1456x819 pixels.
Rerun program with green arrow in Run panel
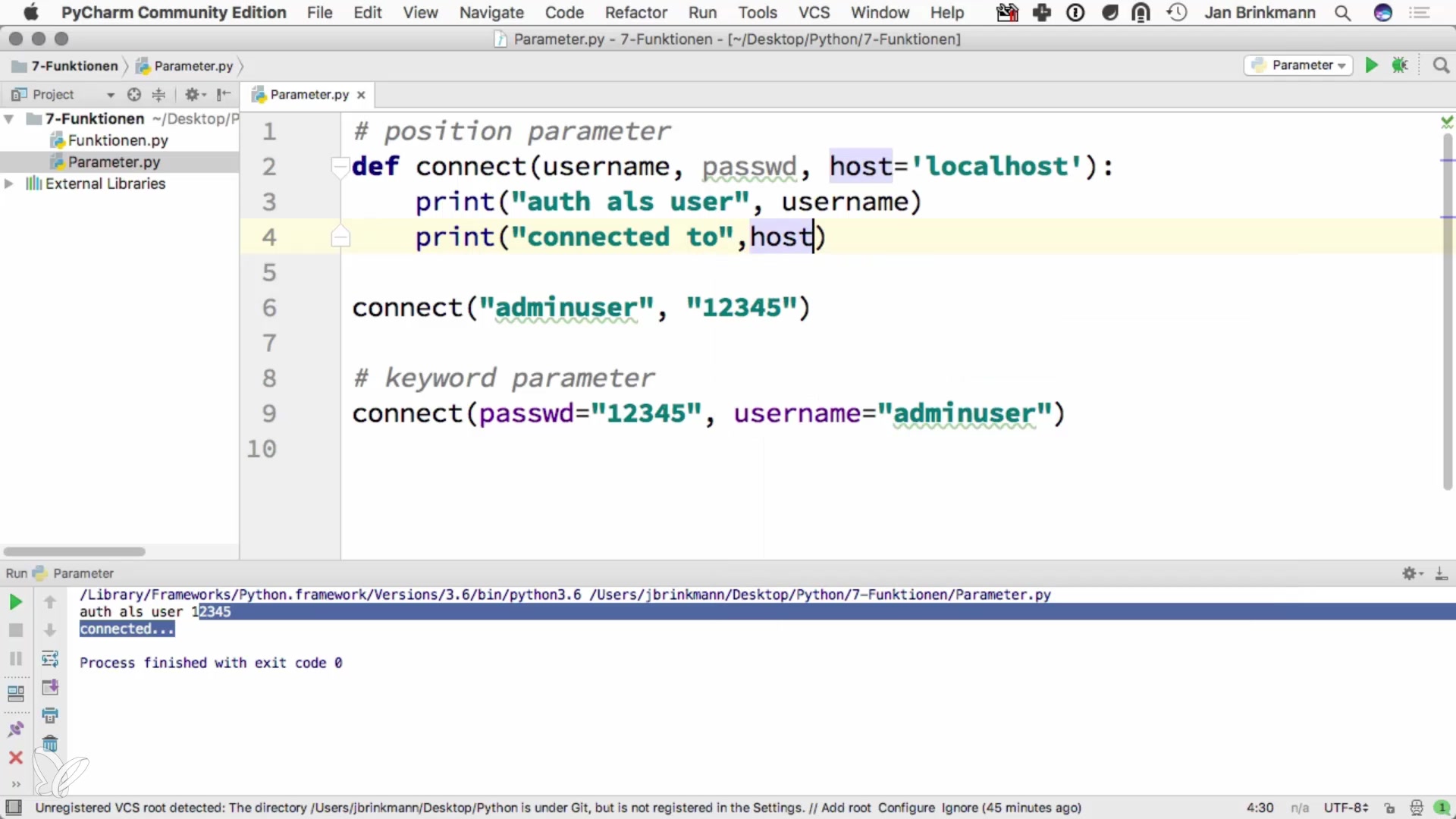tap(15, 602)
